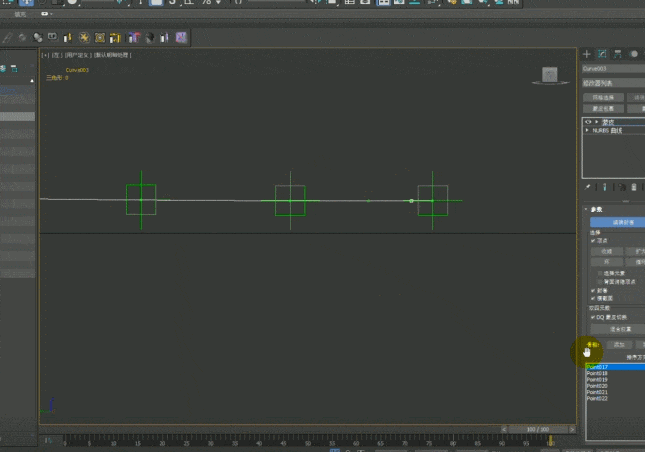The image size is (645, 452).
Task: Open the [用户定义] viewport menu
Action: pyautogui.click(x=77, y=55)
